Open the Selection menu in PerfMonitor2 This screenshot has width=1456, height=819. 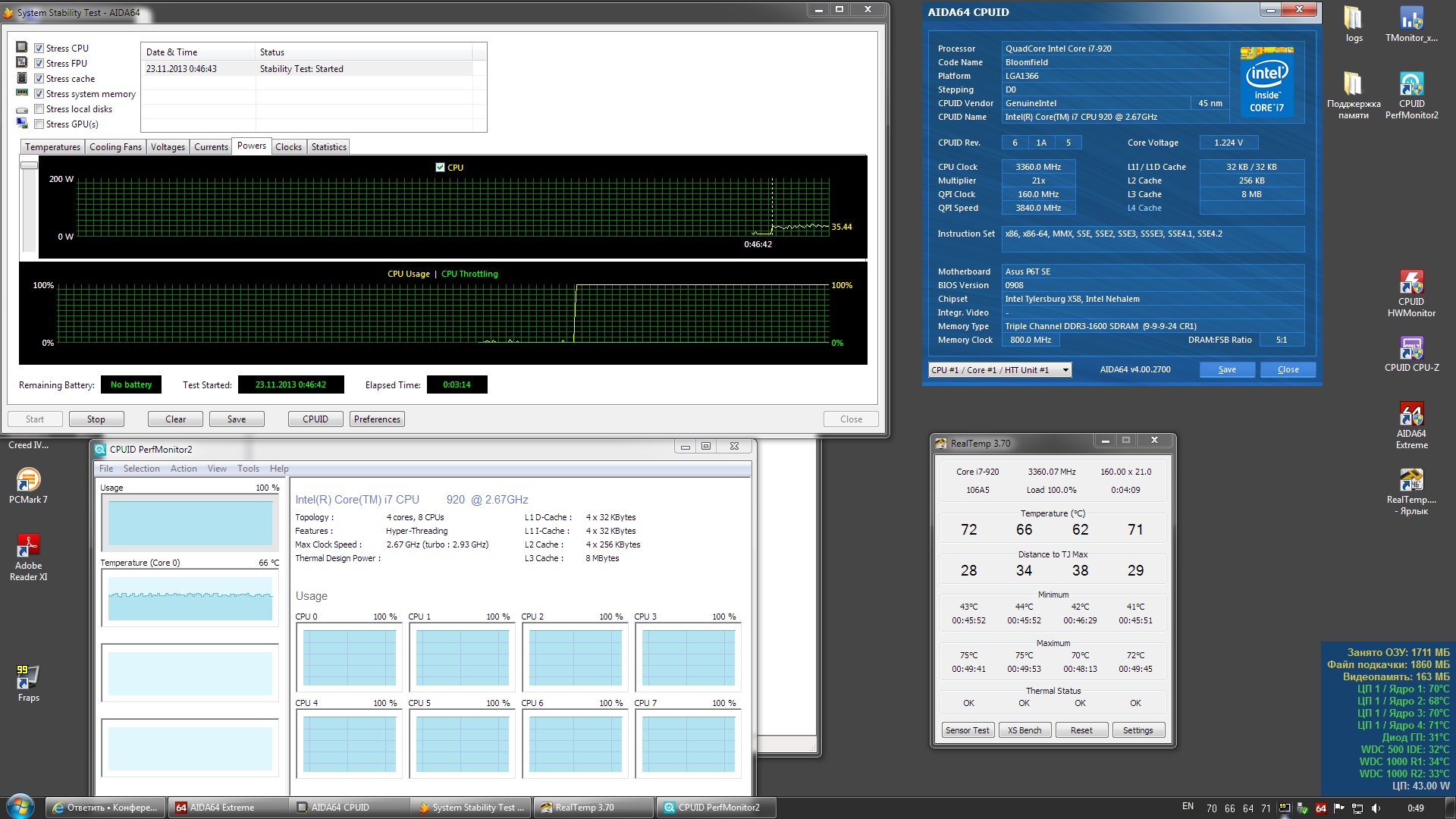pyautogui.click(x=141, y=469)
